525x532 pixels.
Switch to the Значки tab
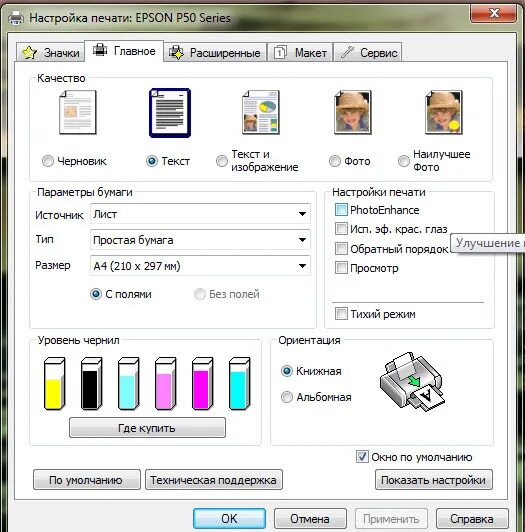[50, 53]
